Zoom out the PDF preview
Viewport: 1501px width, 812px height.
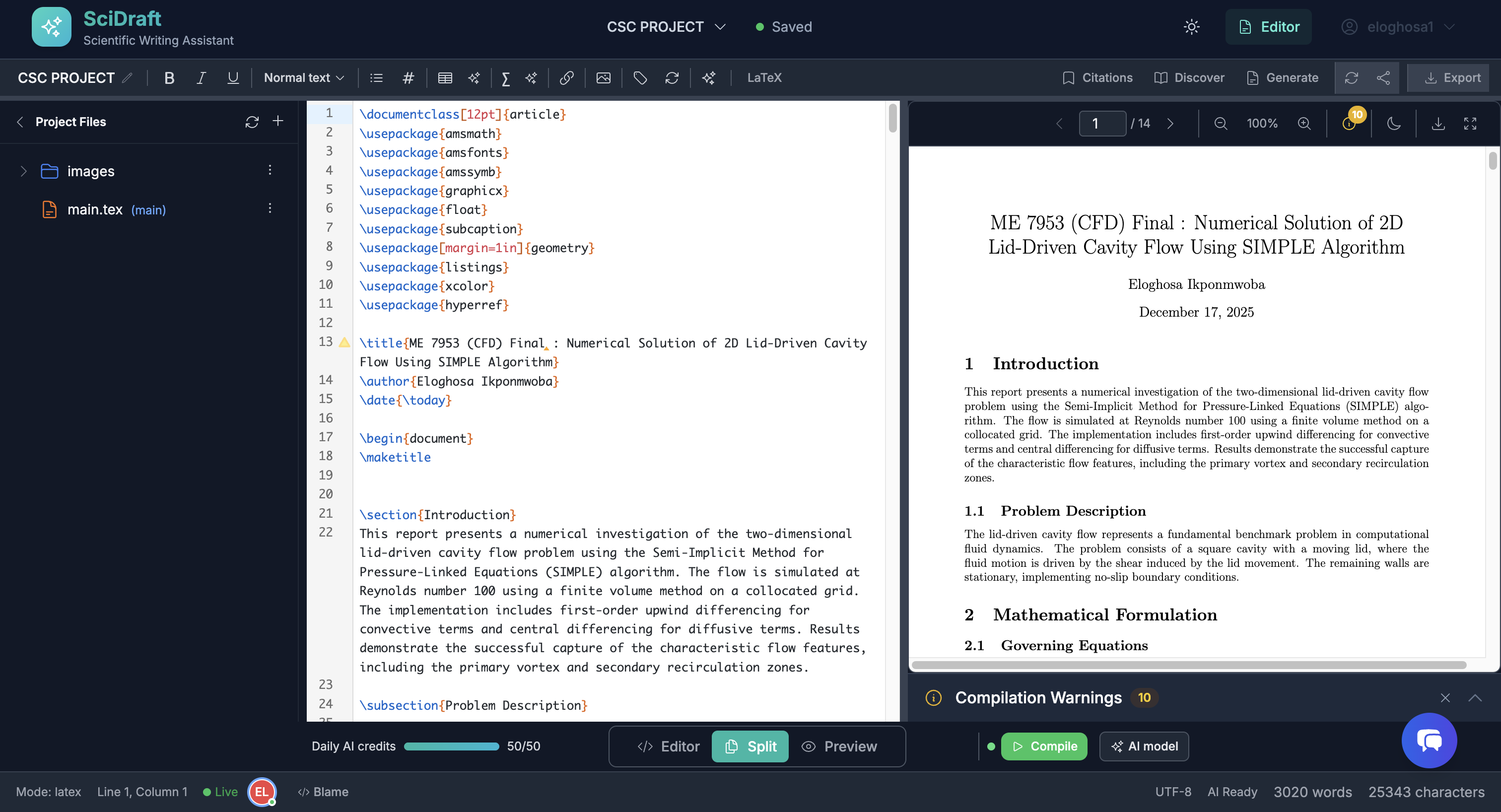pyautogui.click(x=1220, y=123)
